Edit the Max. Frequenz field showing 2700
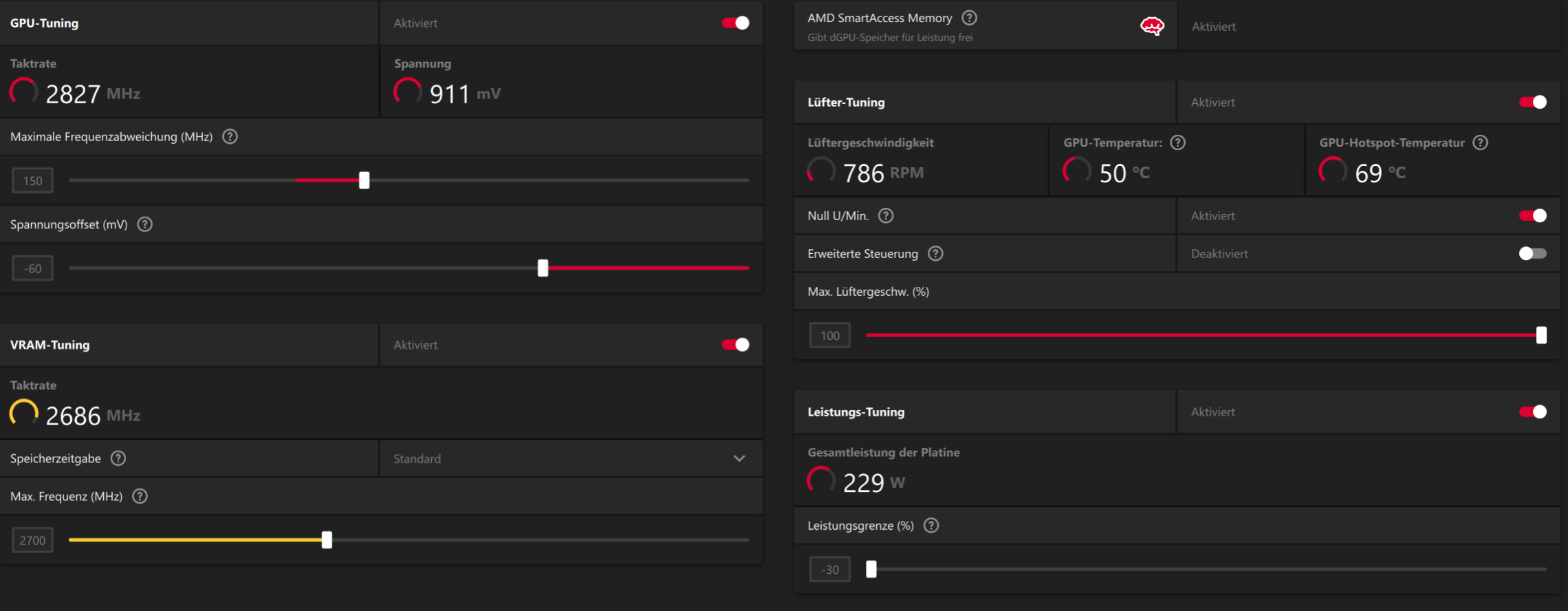This screenshot has width=1568, height=611. pos(32,540)
